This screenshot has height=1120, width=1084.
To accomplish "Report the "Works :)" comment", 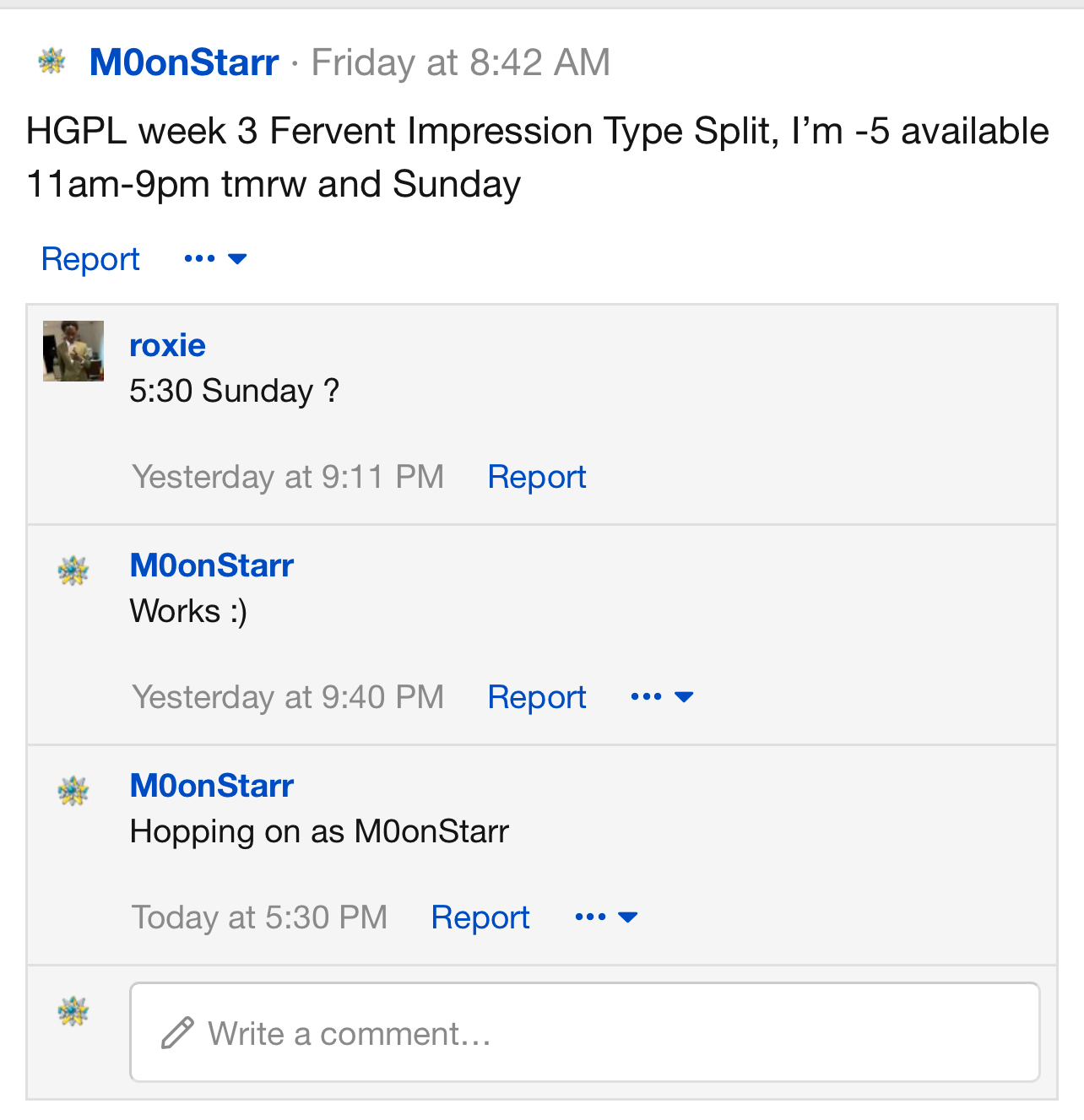I will click(x=537, y=697).
